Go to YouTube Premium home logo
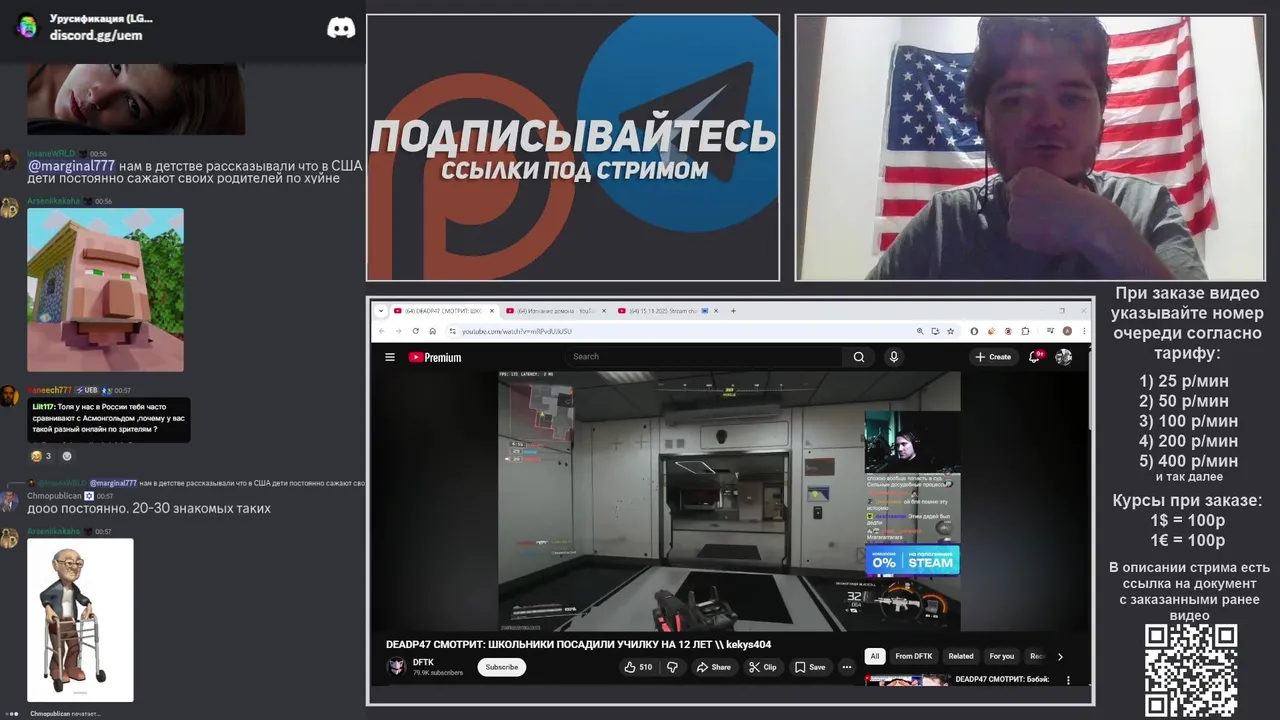Image resolution: width=1280 pixels, height=720 pixels. pyautogui.click(x=435, y=357)
